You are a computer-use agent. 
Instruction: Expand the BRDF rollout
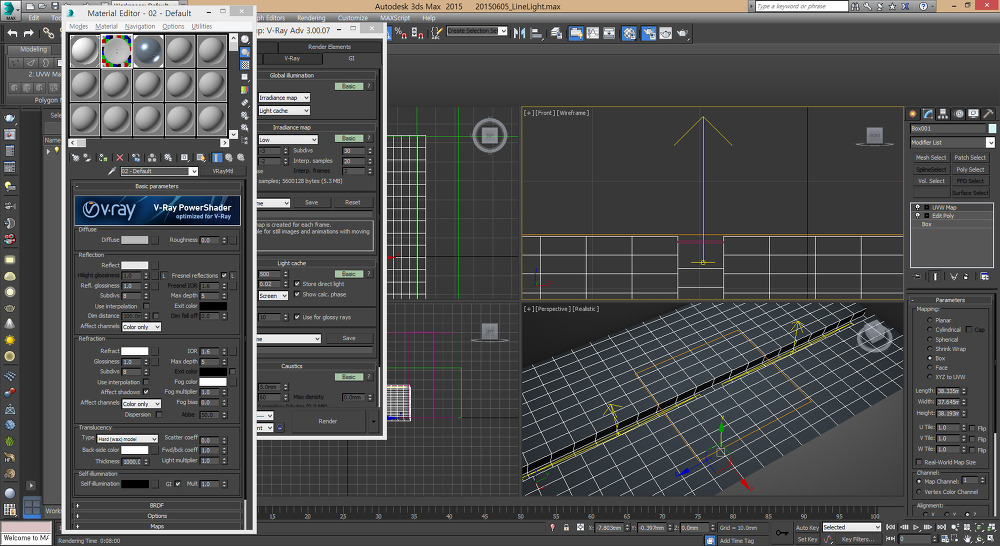point(157,506)
